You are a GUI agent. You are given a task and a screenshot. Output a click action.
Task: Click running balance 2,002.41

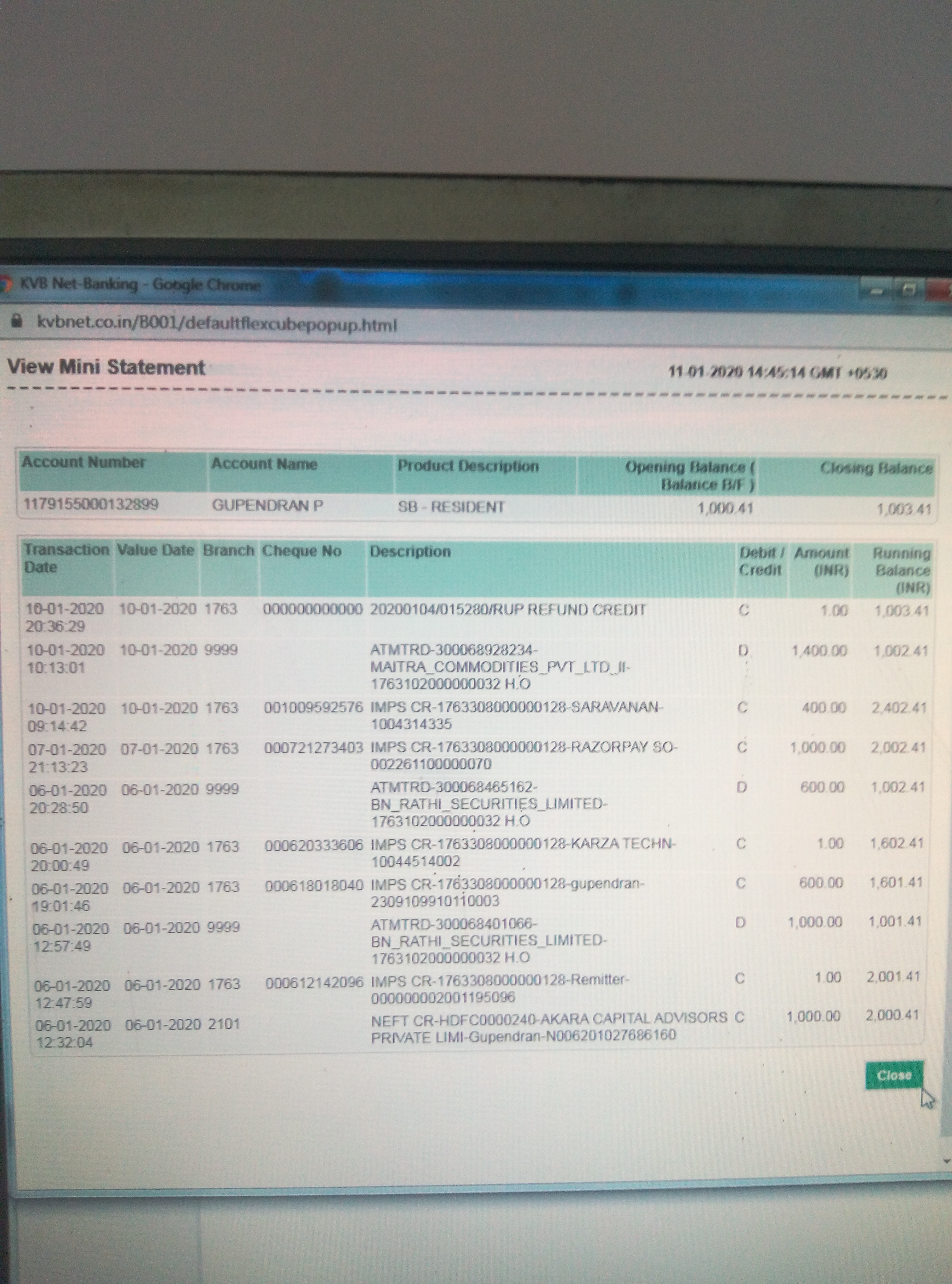(898, 748)
